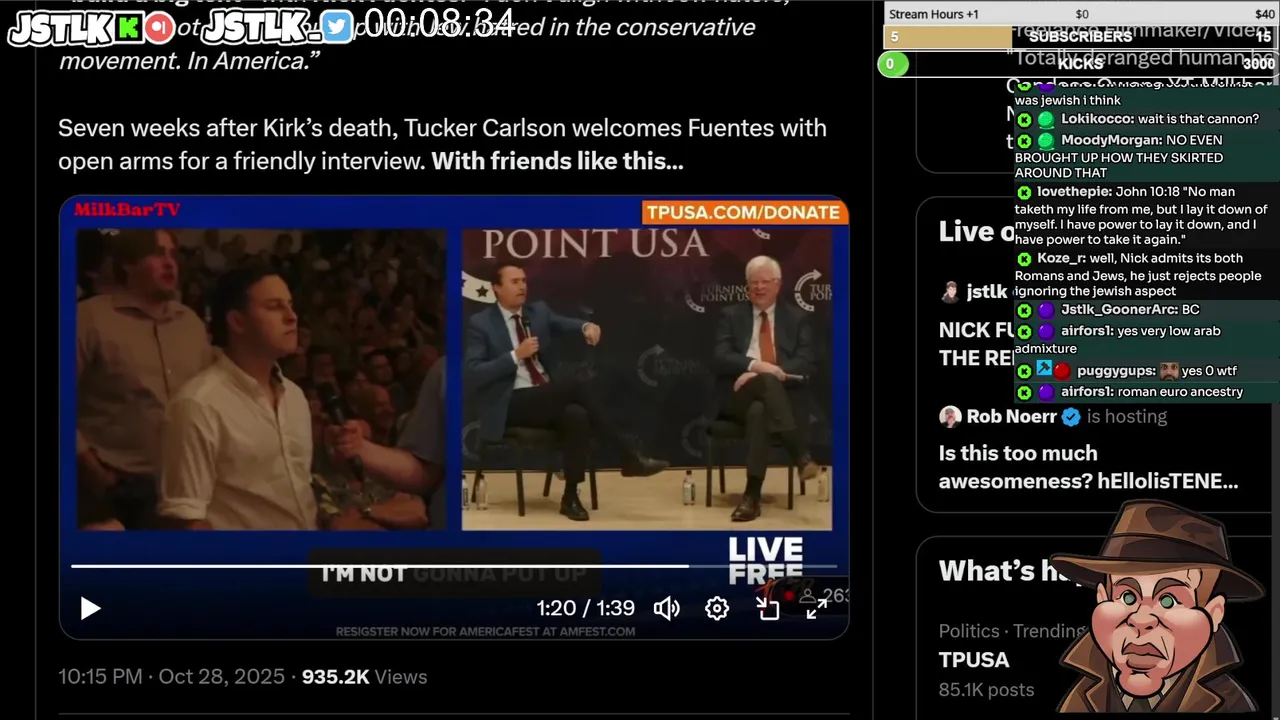Open Rob Noerr's profile avatar
1280x720 pixels.
950,416
